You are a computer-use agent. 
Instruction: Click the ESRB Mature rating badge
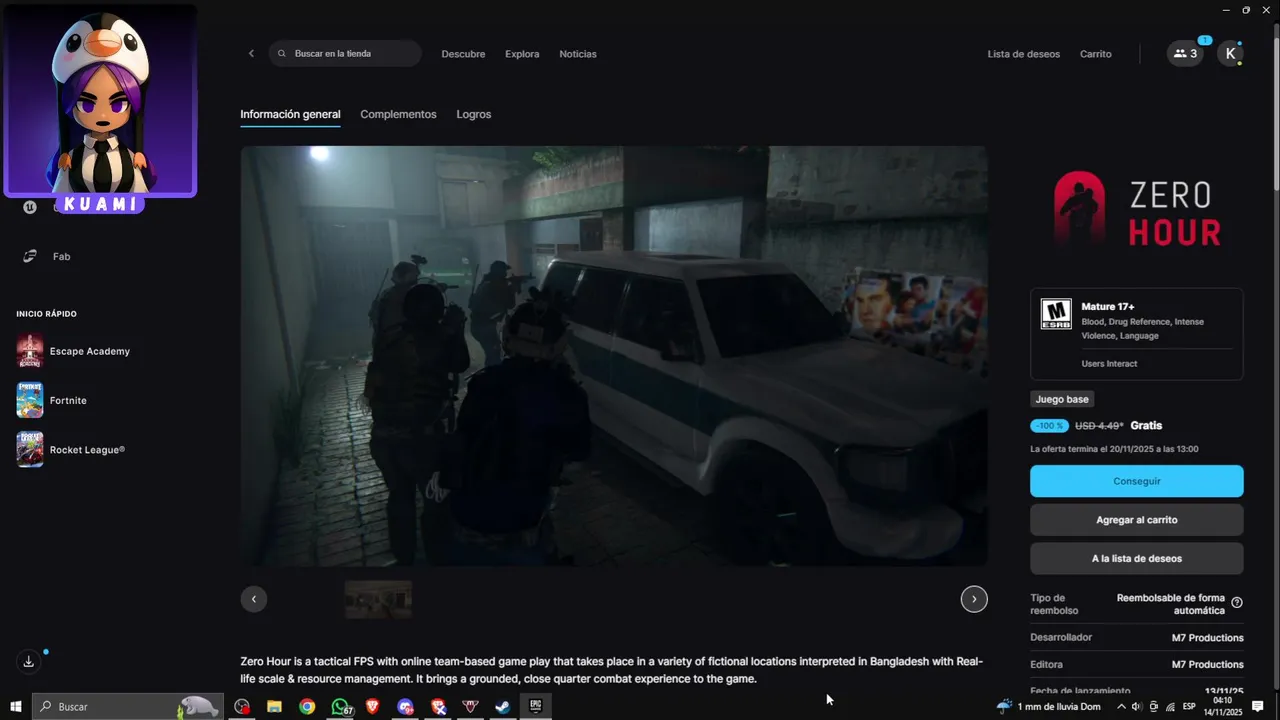coord(1056,314)
